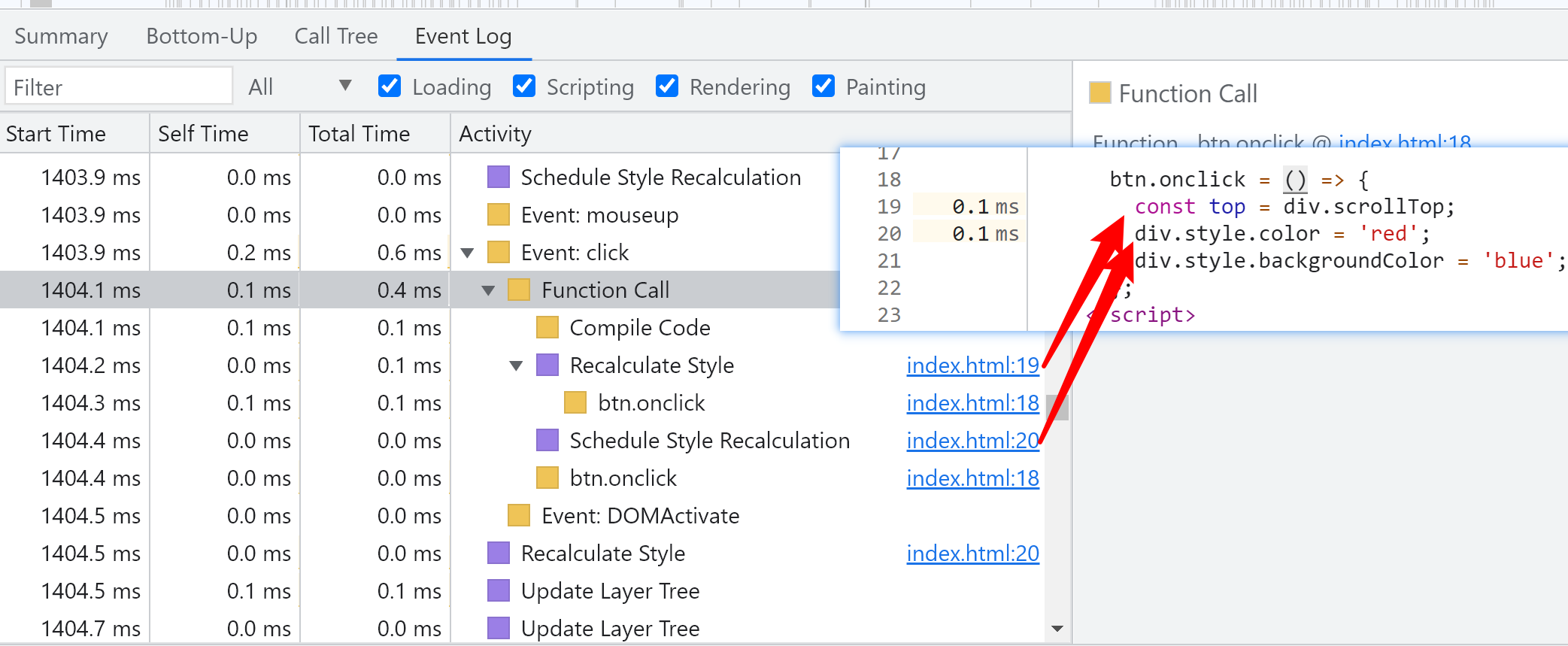
Task: Open index.html:18 link at 1404.4 ms
Action: [972, 478]
